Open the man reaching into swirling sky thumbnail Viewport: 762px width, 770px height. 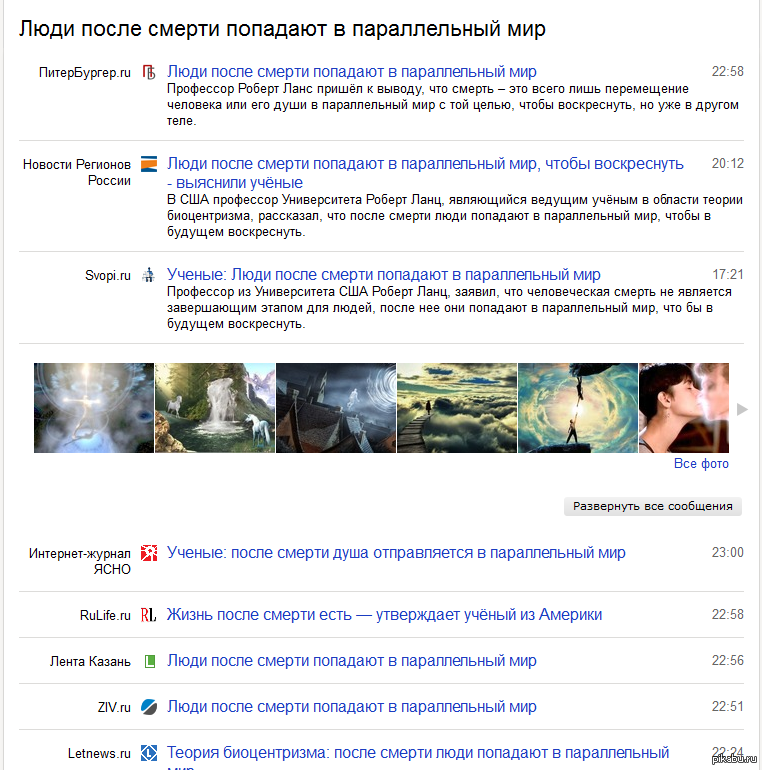pyautogui.click(x=578, y=408)
